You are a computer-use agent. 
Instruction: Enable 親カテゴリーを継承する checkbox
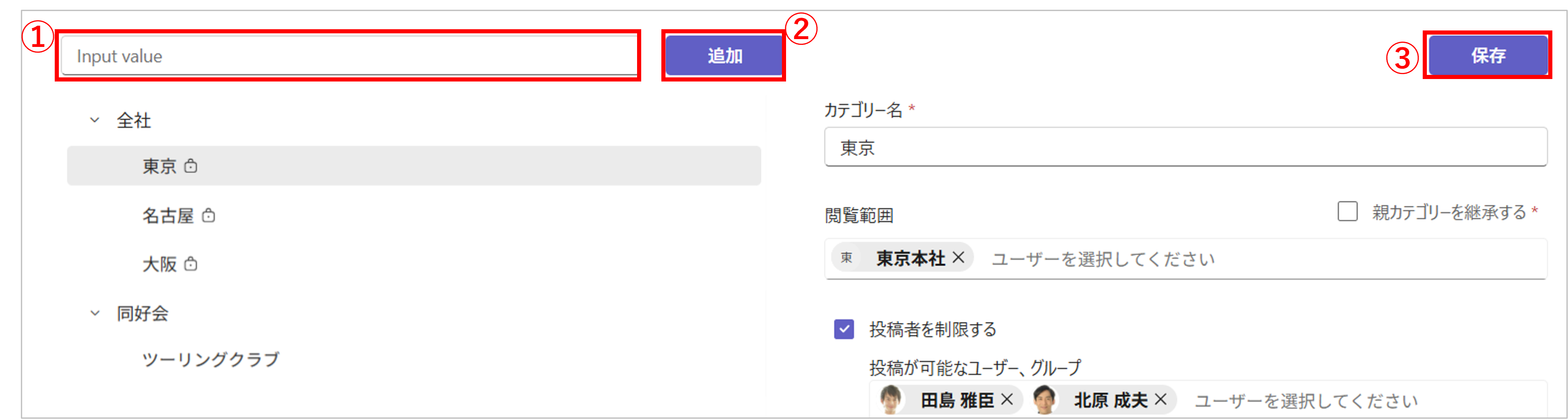[1347, 211]
